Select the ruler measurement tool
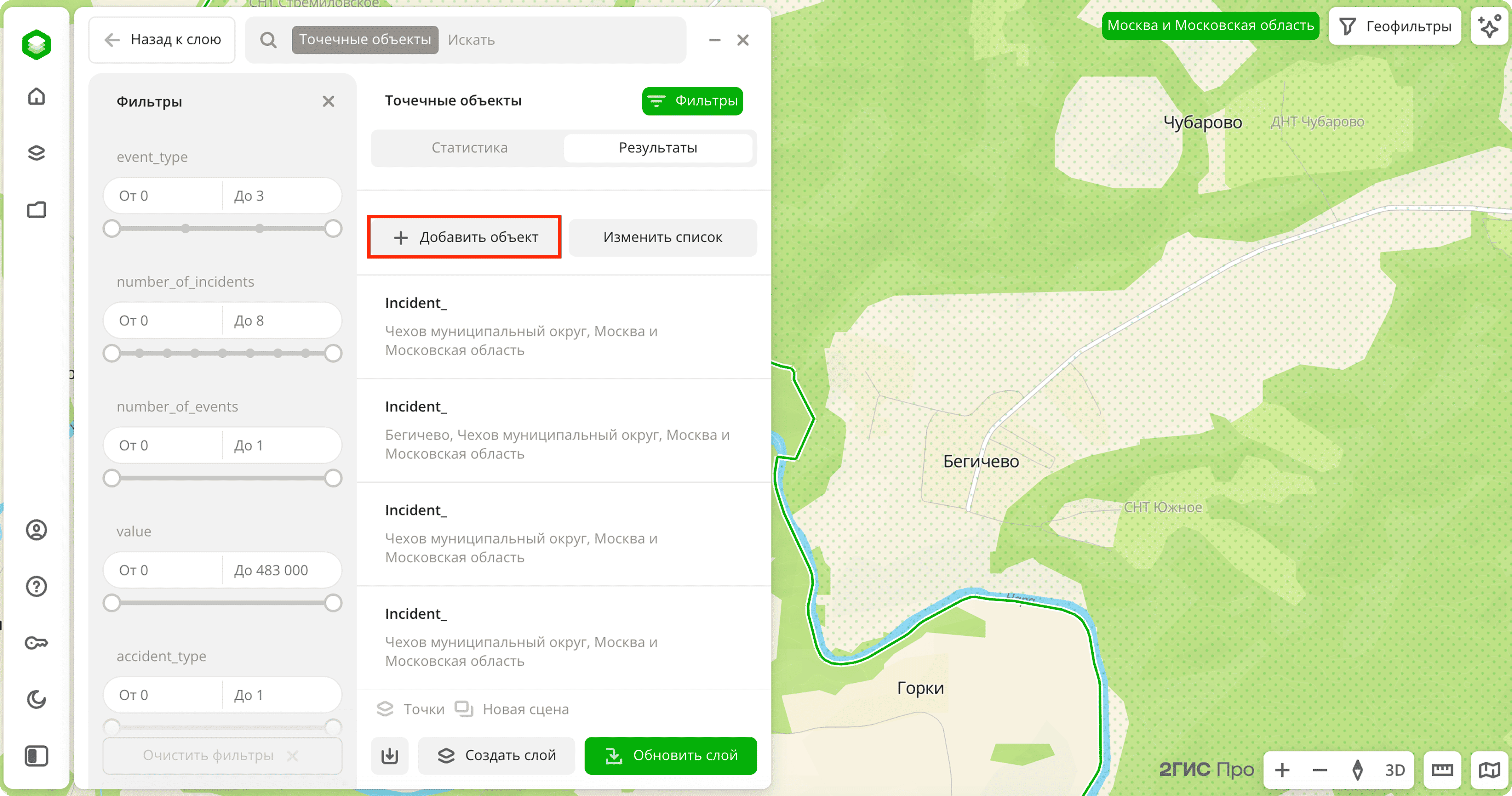1512x796 pixels. [1441, 770]
